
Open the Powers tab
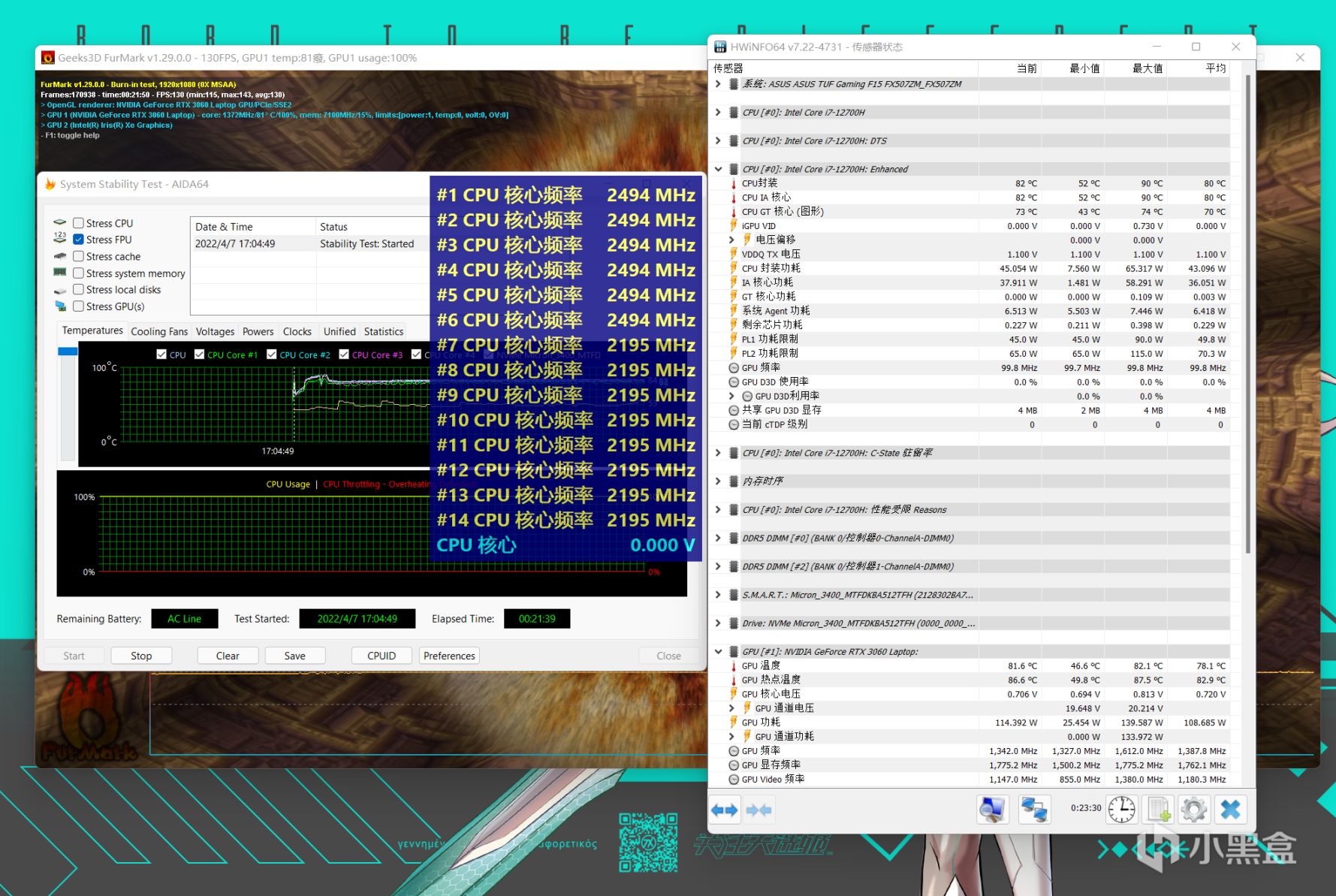click(258, 331)
